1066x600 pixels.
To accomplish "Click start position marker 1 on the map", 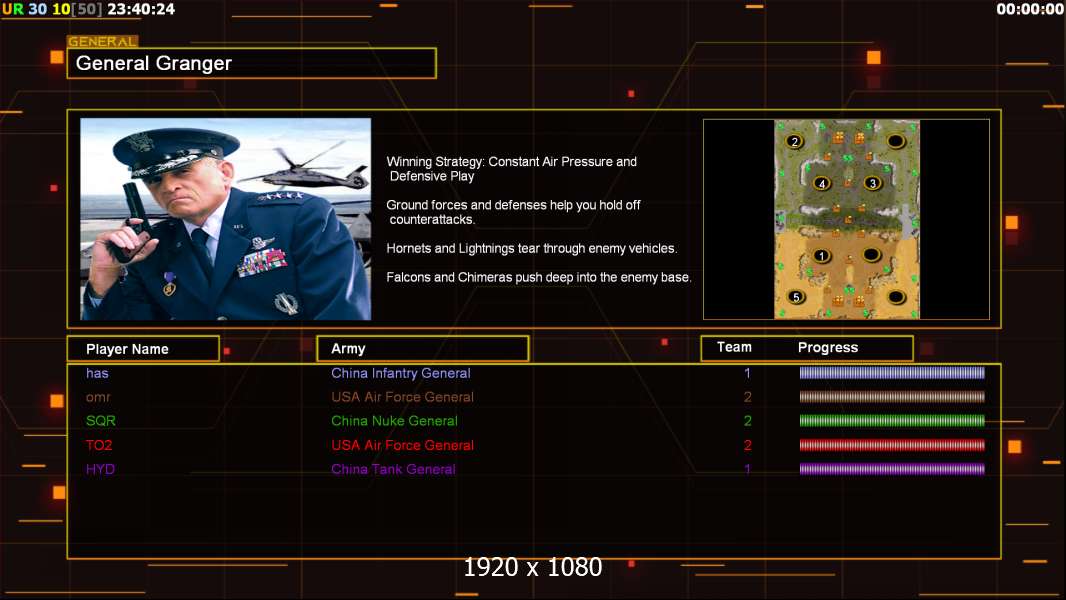I will coord(821,255).
